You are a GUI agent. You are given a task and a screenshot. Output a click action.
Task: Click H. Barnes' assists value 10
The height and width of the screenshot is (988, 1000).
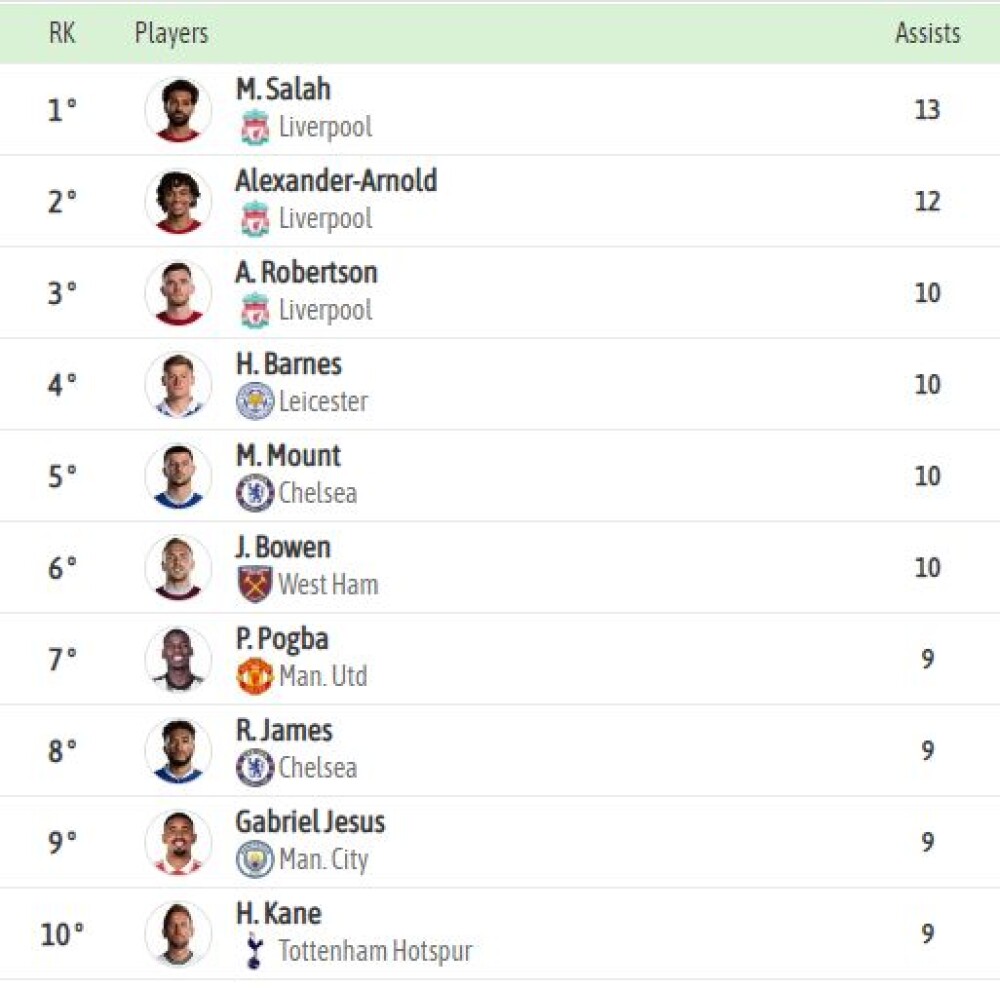(x=927, y=385)
